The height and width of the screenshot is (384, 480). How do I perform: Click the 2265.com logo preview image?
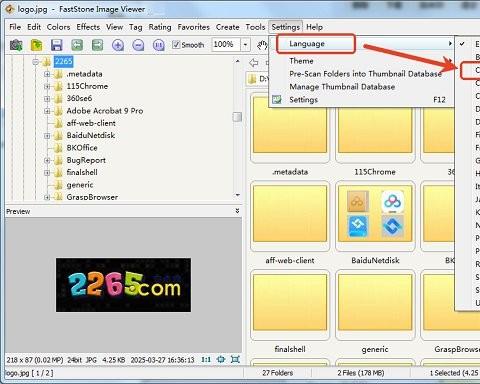[x=123, y=285]
